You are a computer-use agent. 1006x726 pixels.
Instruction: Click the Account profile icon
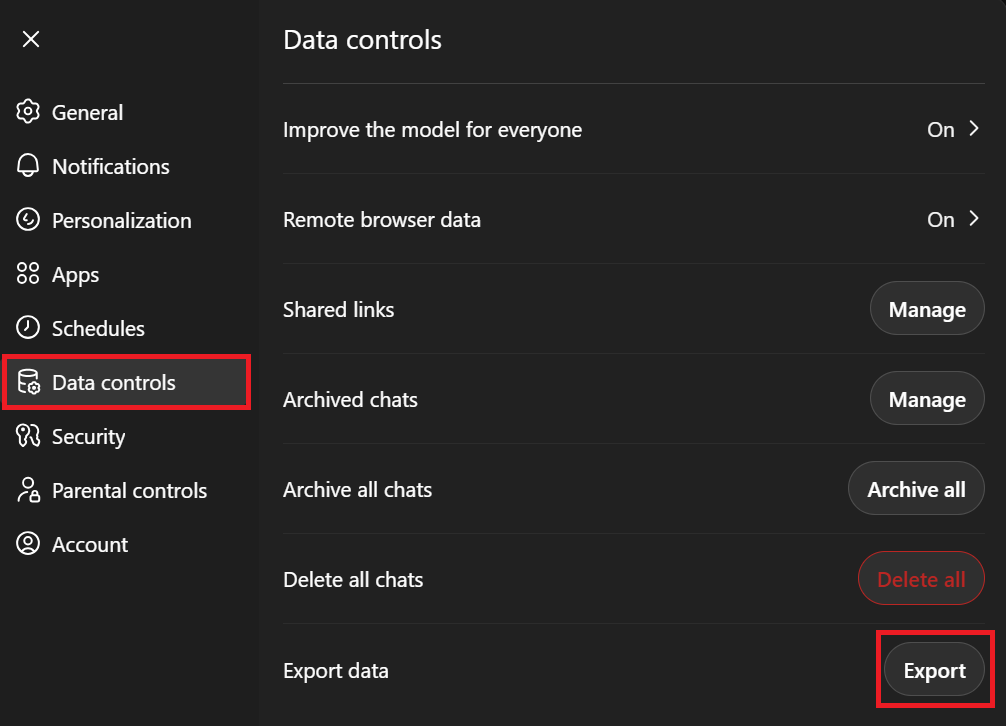click(x=30, y=544)
